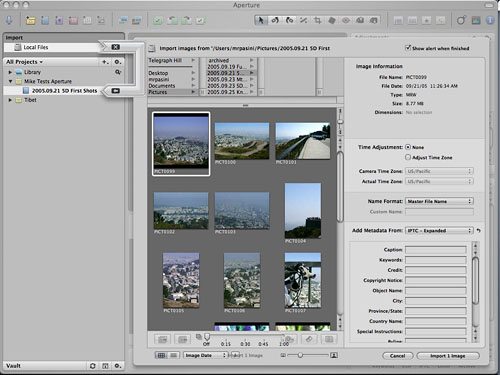Open the Add Metadata From dropdown

pyautogui.click(x=439, y=231)
